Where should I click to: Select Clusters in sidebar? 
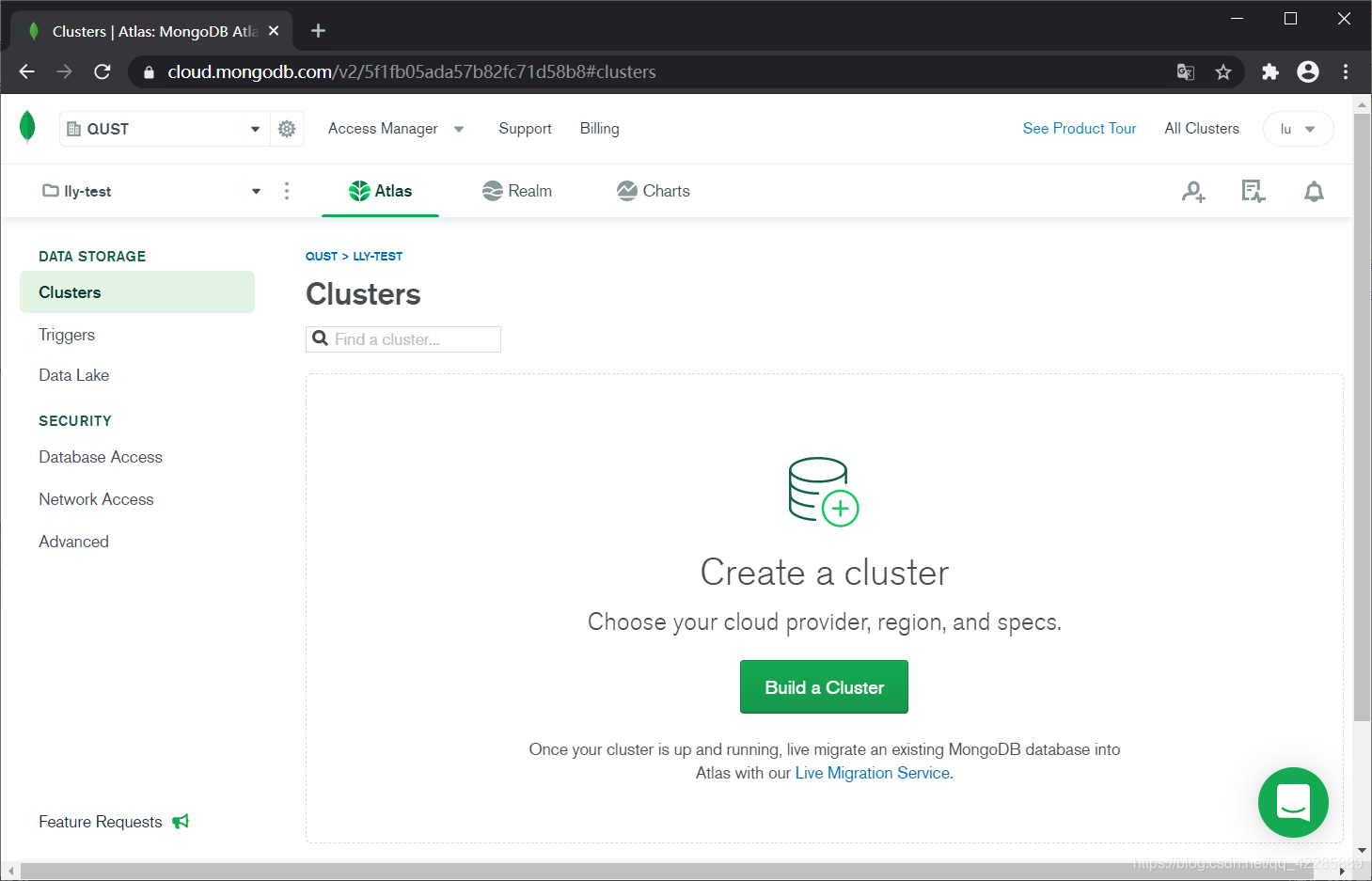[x=137, y=292]
